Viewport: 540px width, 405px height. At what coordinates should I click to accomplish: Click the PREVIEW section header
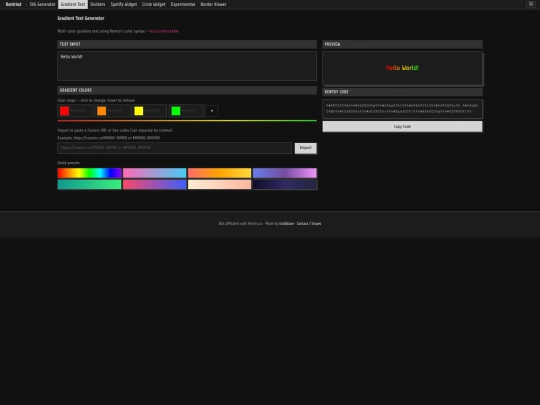[x=402, y=44]
